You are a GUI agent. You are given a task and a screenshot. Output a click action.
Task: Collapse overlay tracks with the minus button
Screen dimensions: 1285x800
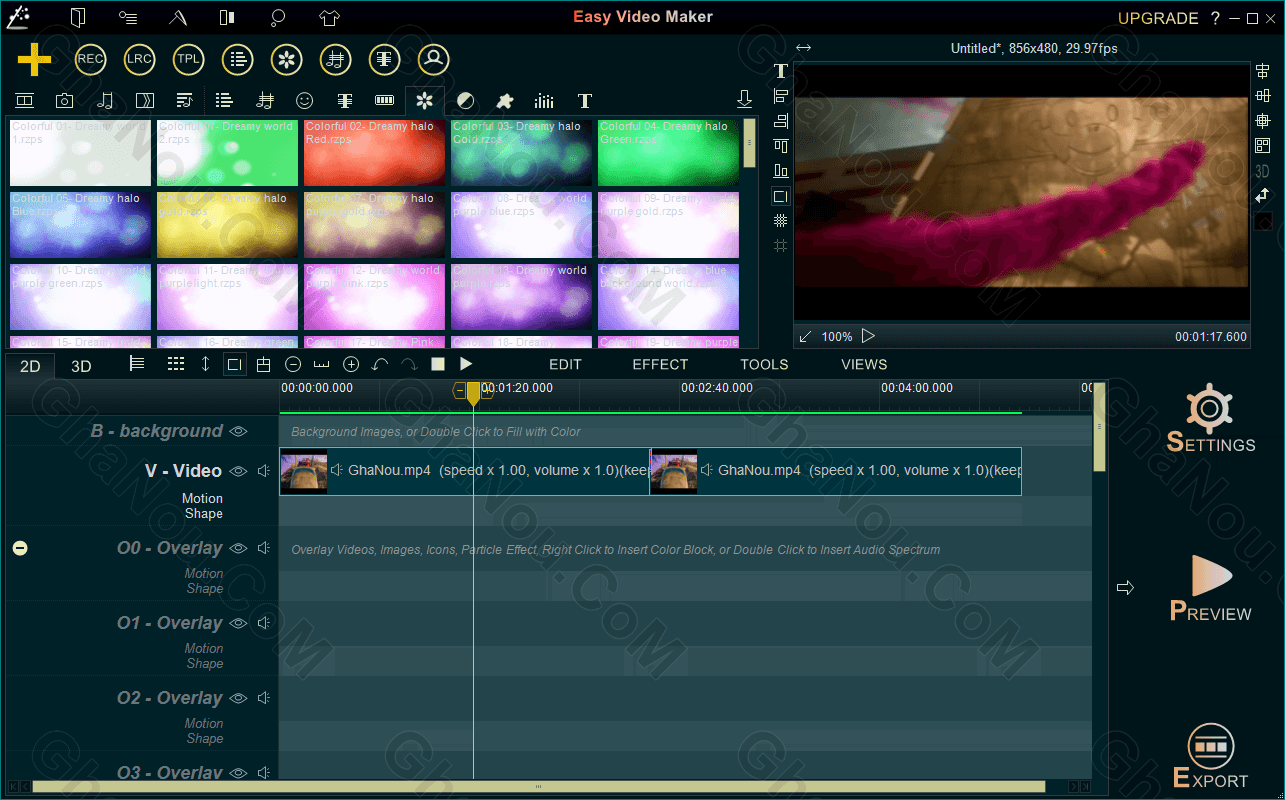pyautogui.click(x=20, y=548)
